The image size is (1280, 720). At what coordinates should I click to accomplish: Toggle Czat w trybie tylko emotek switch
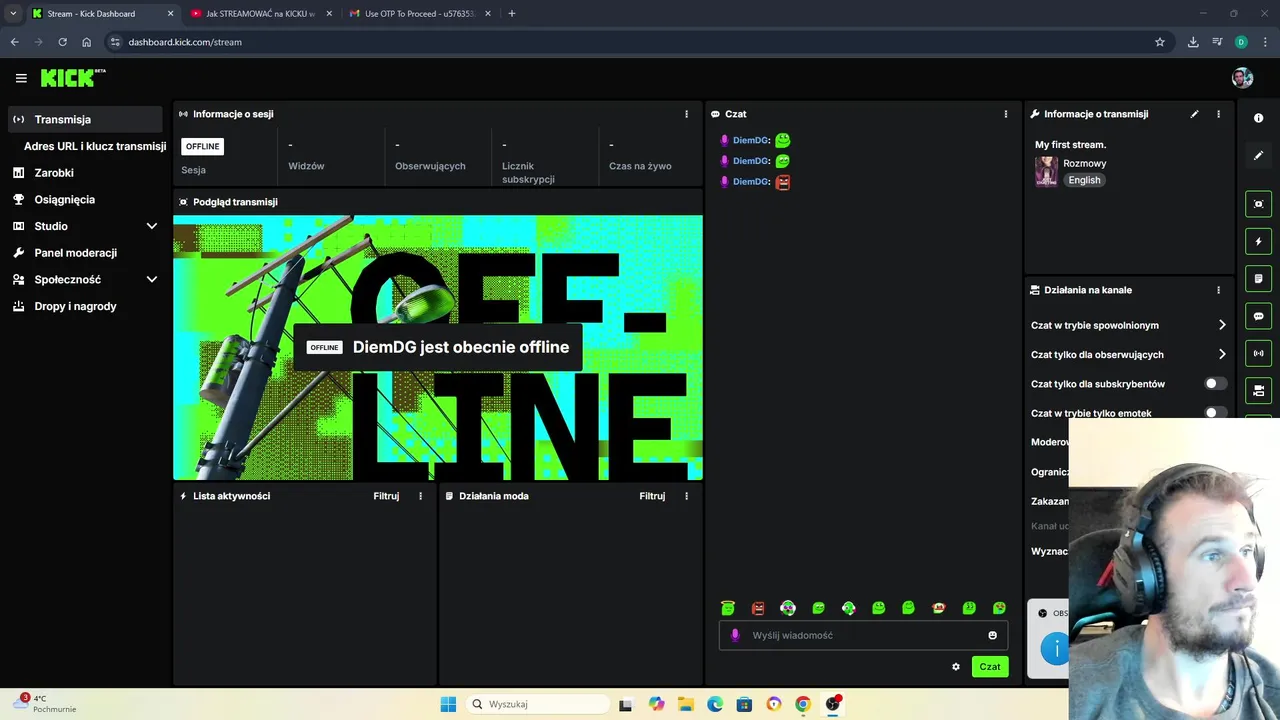pos(1215,412)
